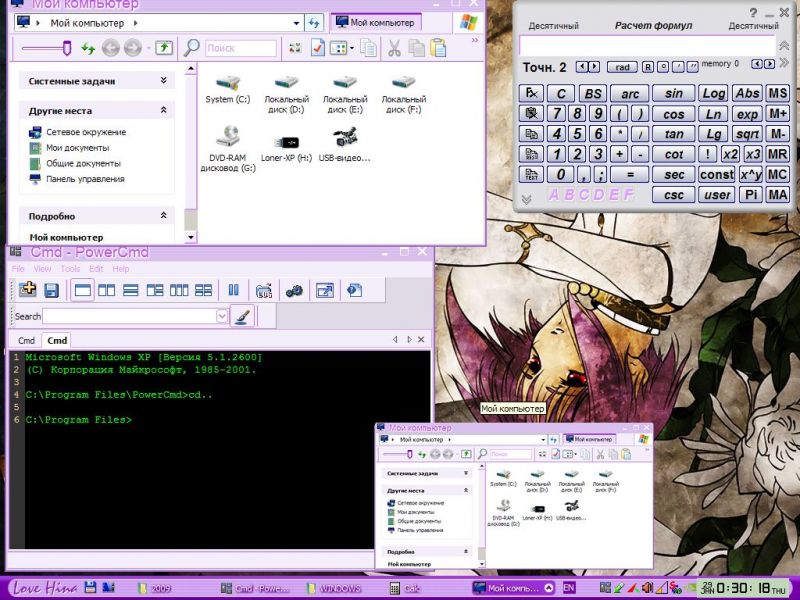The width and height of the screenshot is (800, 600).
Task: Switch to the first Cmd tab
Action: [x=26, y=340]
